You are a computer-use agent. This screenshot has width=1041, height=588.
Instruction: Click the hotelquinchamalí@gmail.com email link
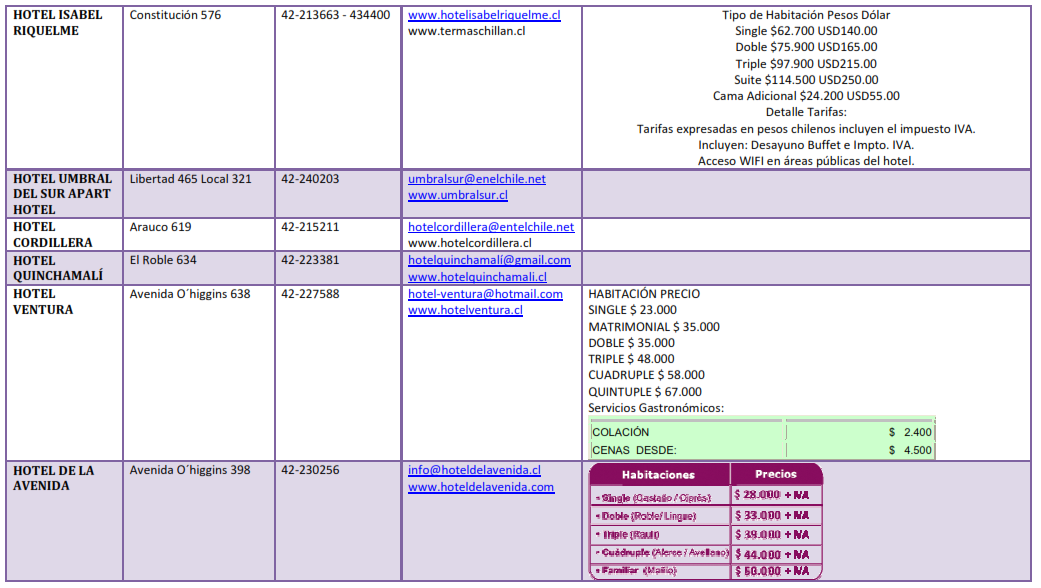(489, 259)
